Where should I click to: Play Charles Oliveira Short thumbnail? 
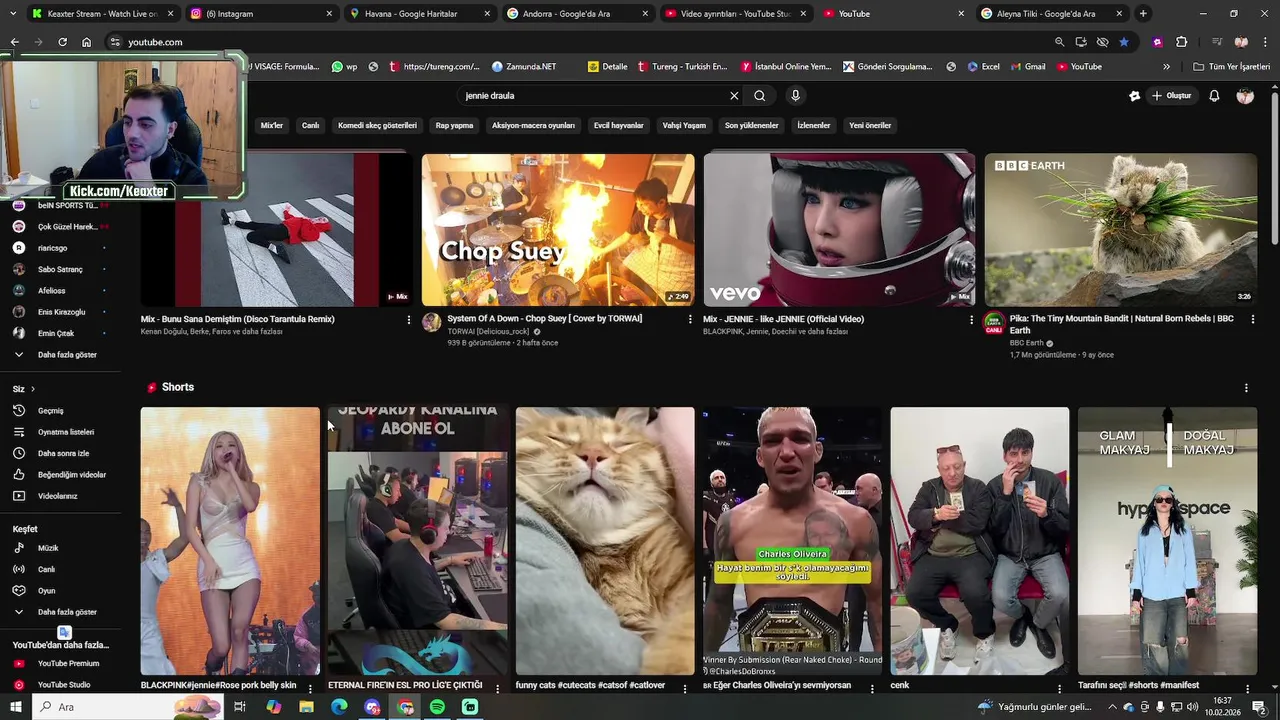click(x=792, y=541)
